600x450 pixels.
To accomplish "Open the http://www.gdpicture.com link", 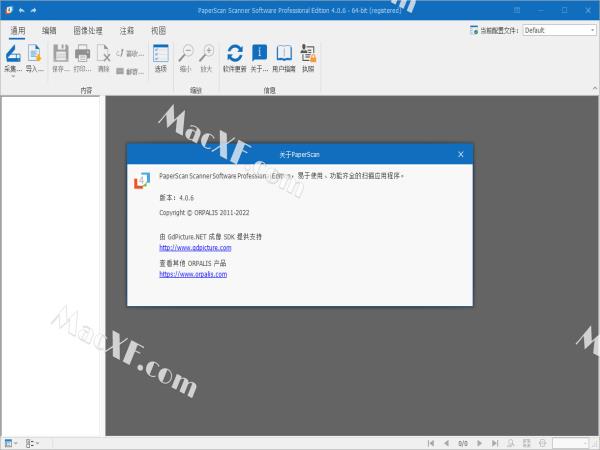I will 195,248.
